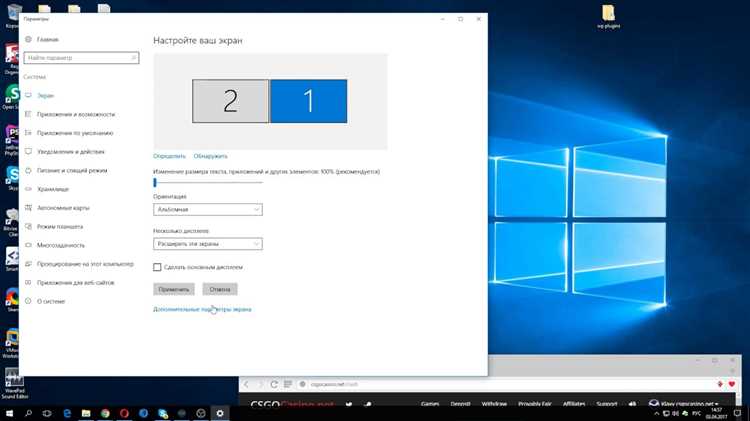Click the РУС language indicator

[696, 413]
